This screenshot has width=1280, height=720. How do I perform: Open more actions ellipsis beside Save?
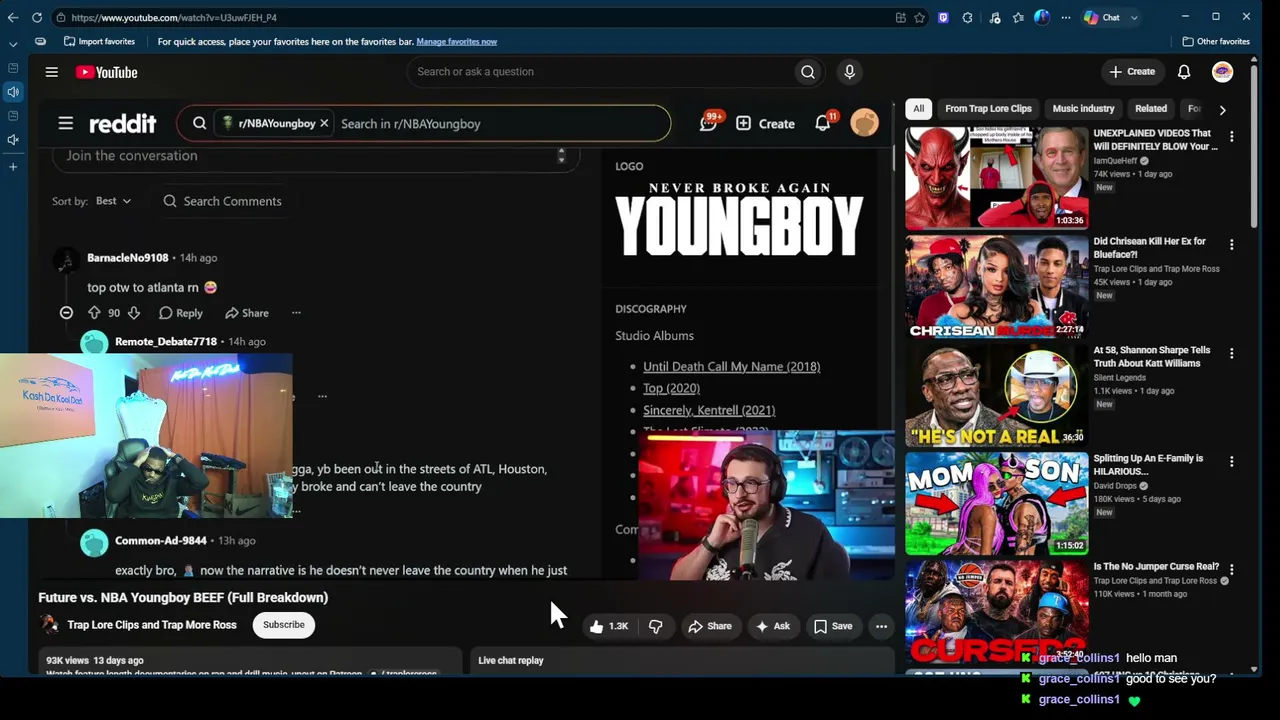(881, 626)
